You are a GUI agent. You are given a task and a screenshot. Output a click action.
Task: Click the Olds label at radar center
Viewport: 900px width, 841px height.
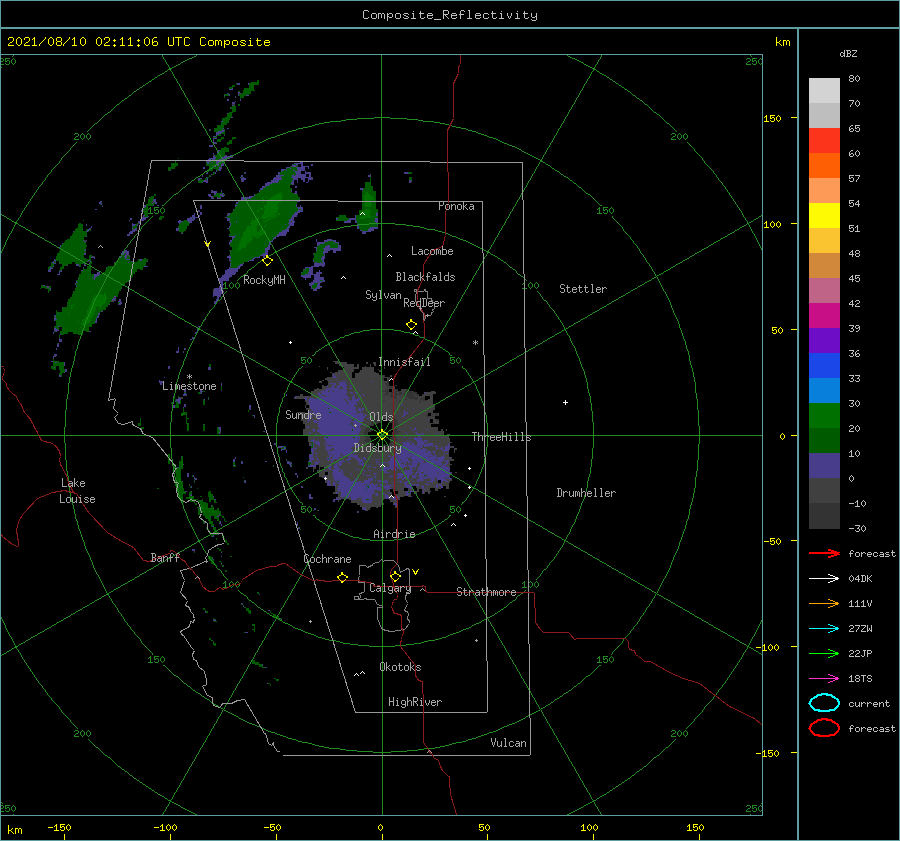coord(381,416)
